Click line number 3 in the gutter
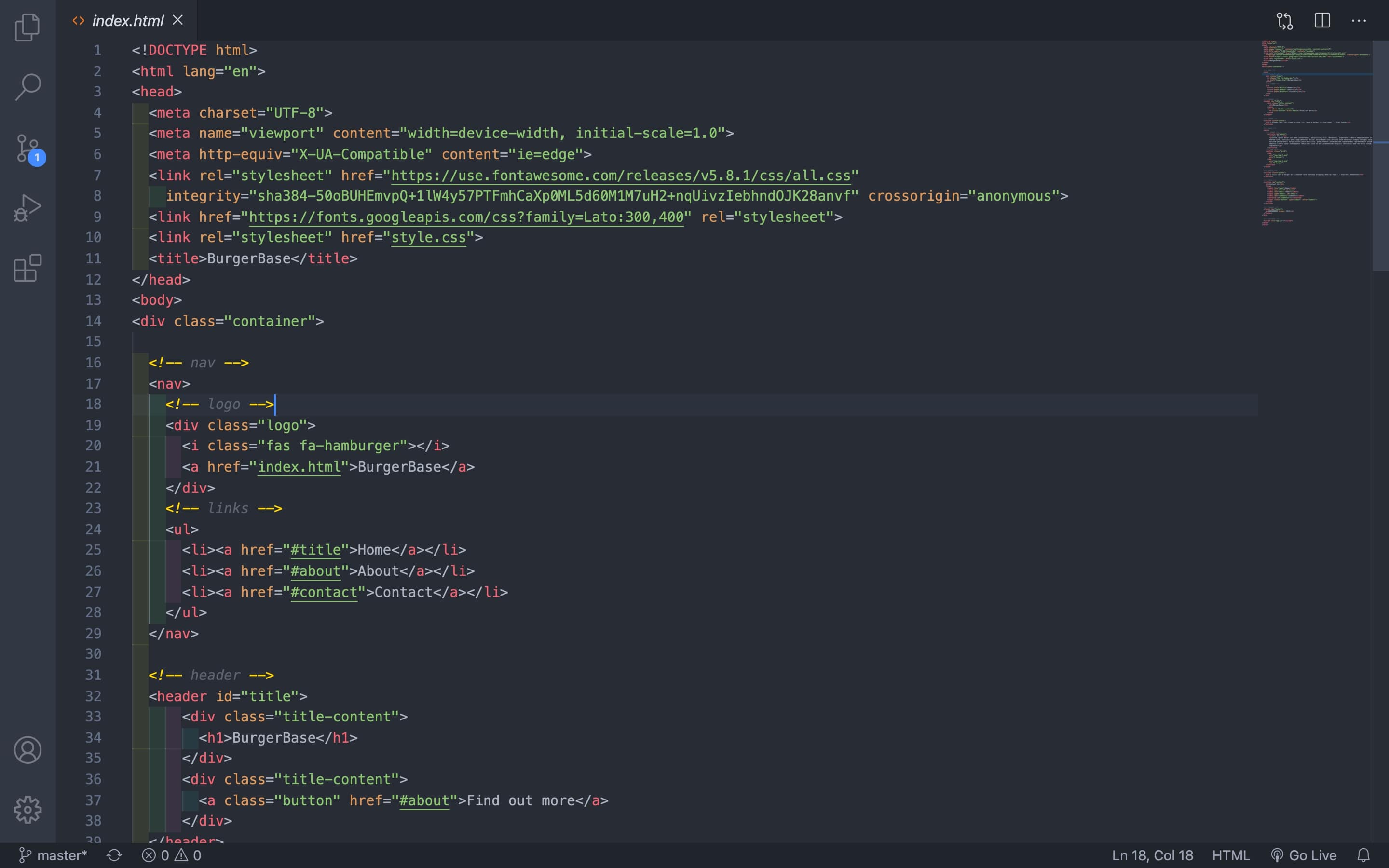The height and width of the screenshot is (868, 1389). point(97,92)
